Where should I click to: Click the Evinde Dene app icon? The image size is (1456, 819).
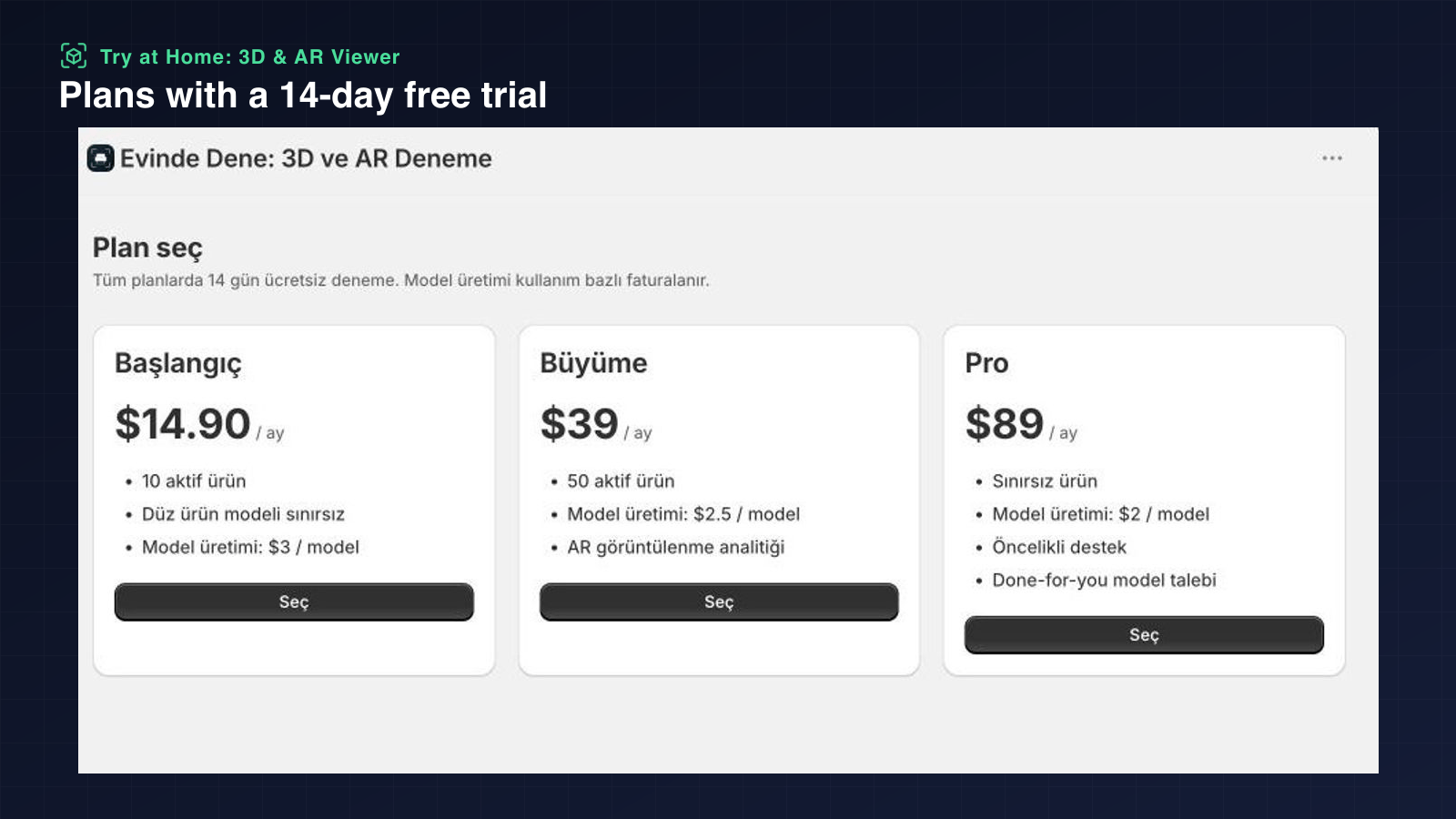point(101,158)
